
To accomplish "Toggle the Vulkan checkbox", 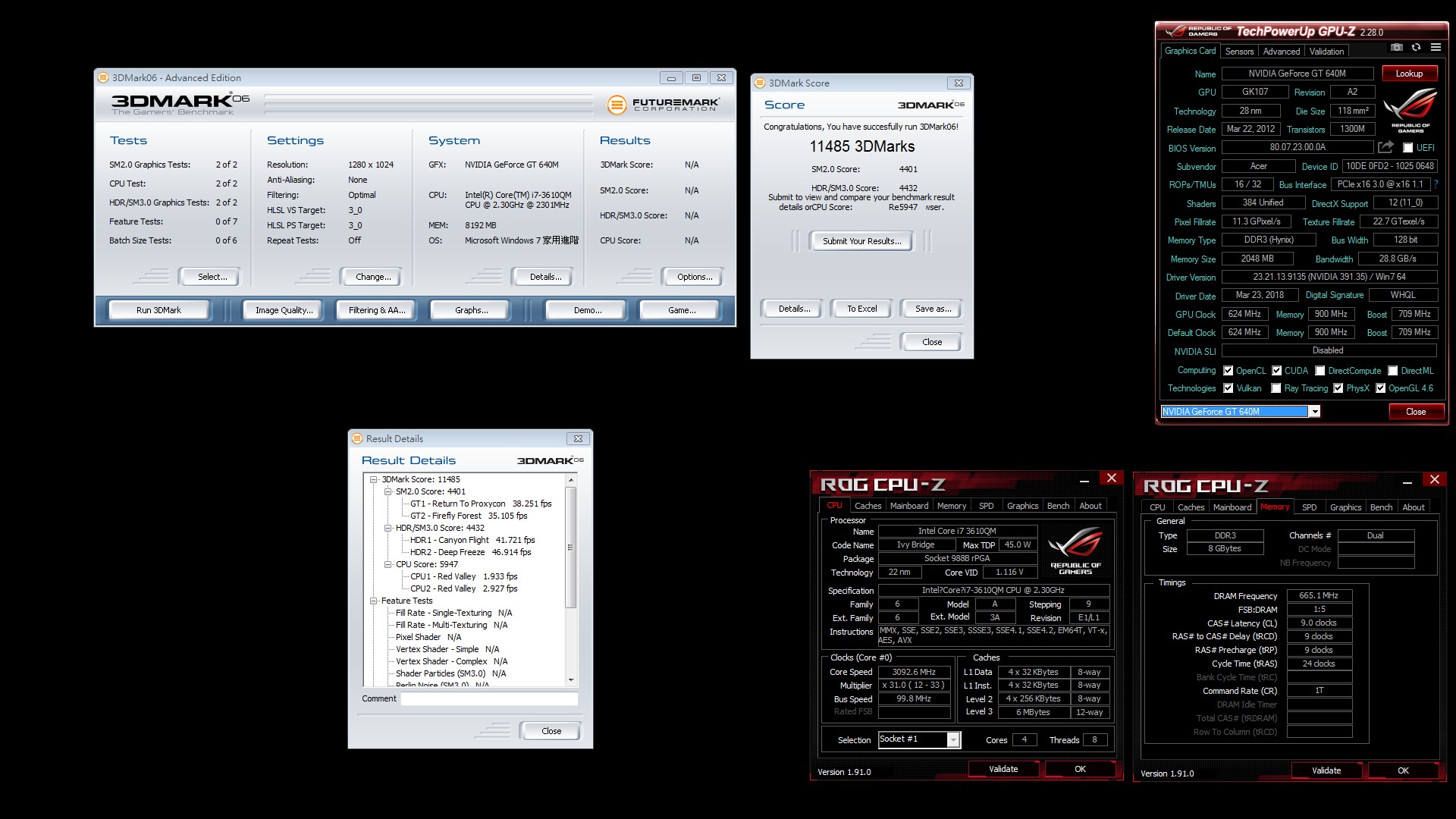I will click(x=1228, y=388).
